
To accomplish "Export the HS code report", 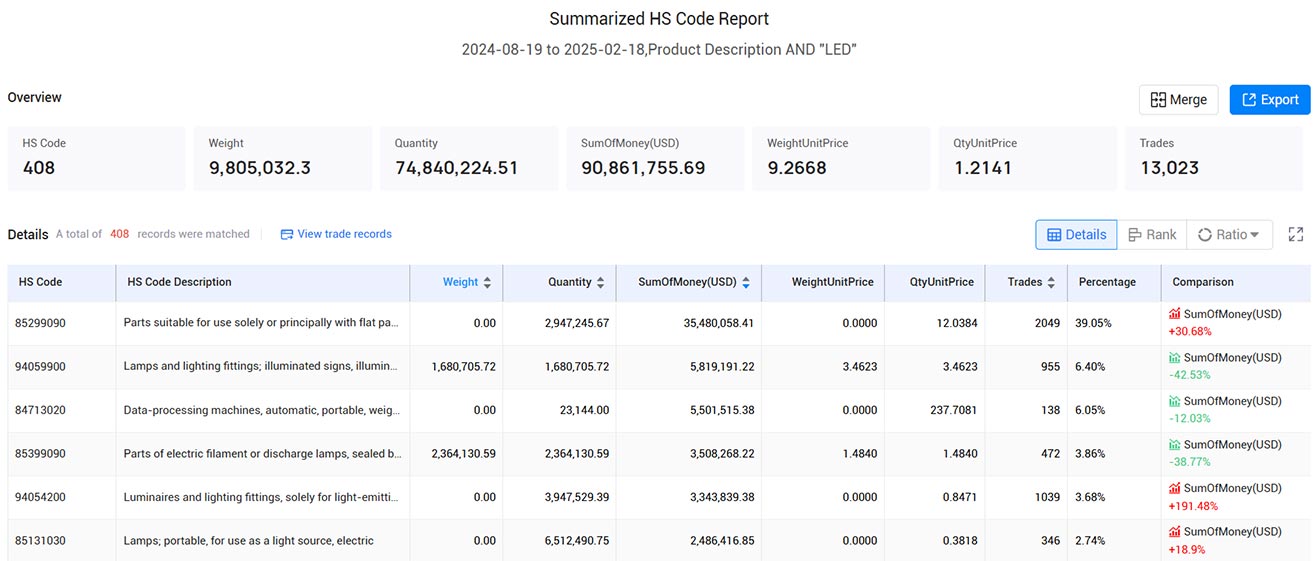I will point(1269,99).
